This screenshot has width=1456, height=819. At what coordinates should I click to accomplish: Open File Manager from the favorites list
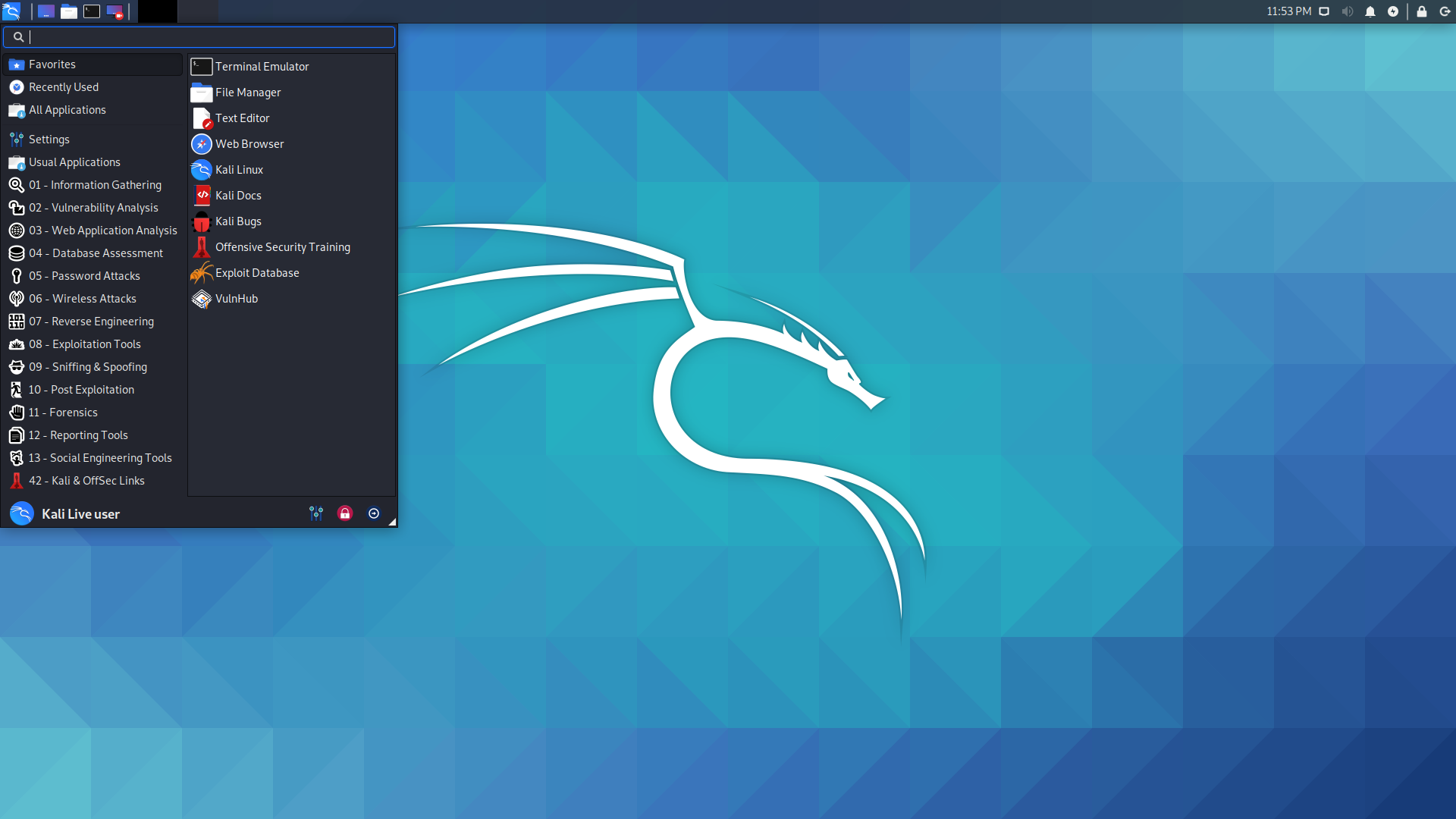click(291, 93)
